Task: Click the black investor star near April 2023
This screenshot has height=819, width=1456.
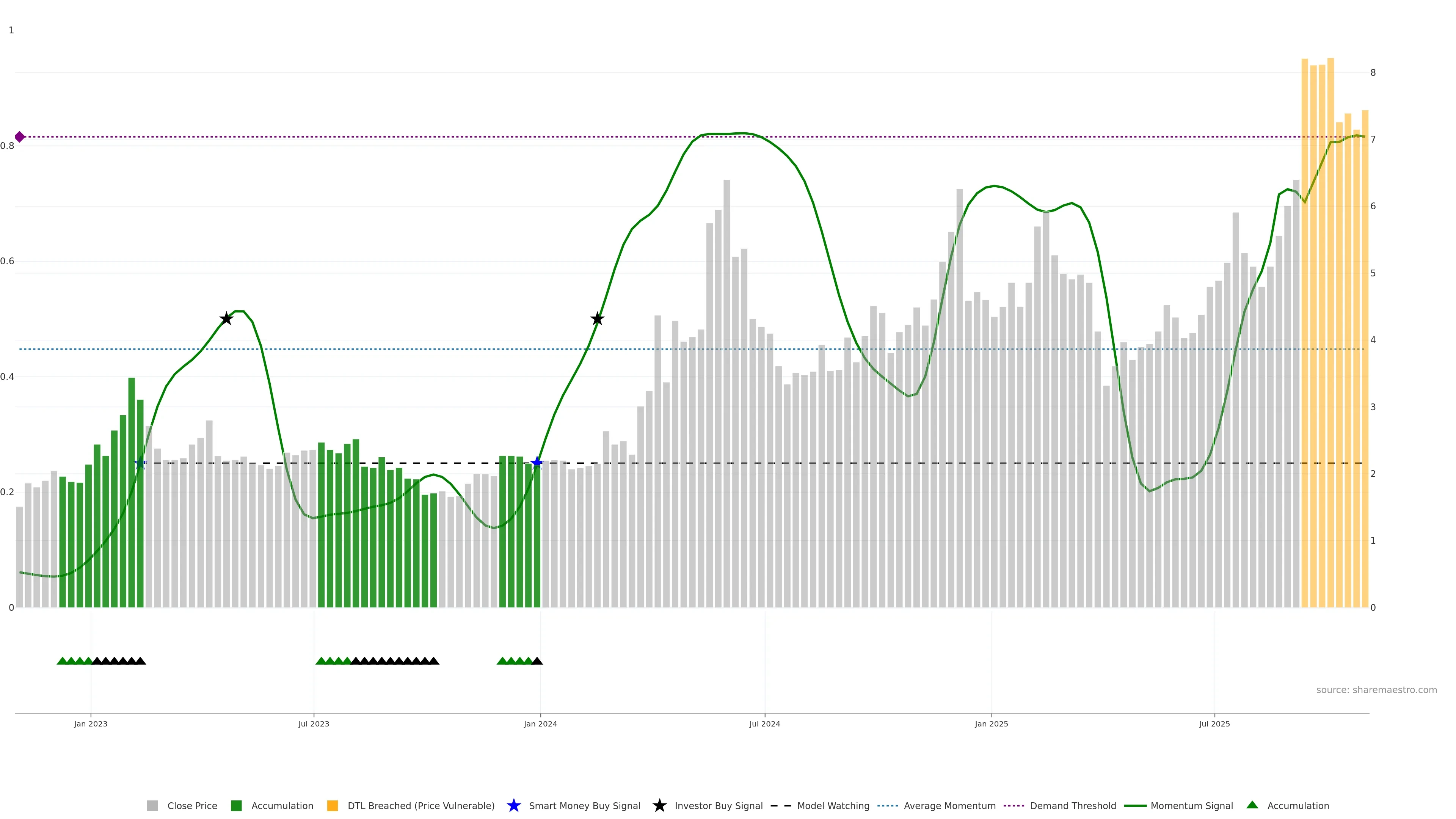Action: [226, 319]
